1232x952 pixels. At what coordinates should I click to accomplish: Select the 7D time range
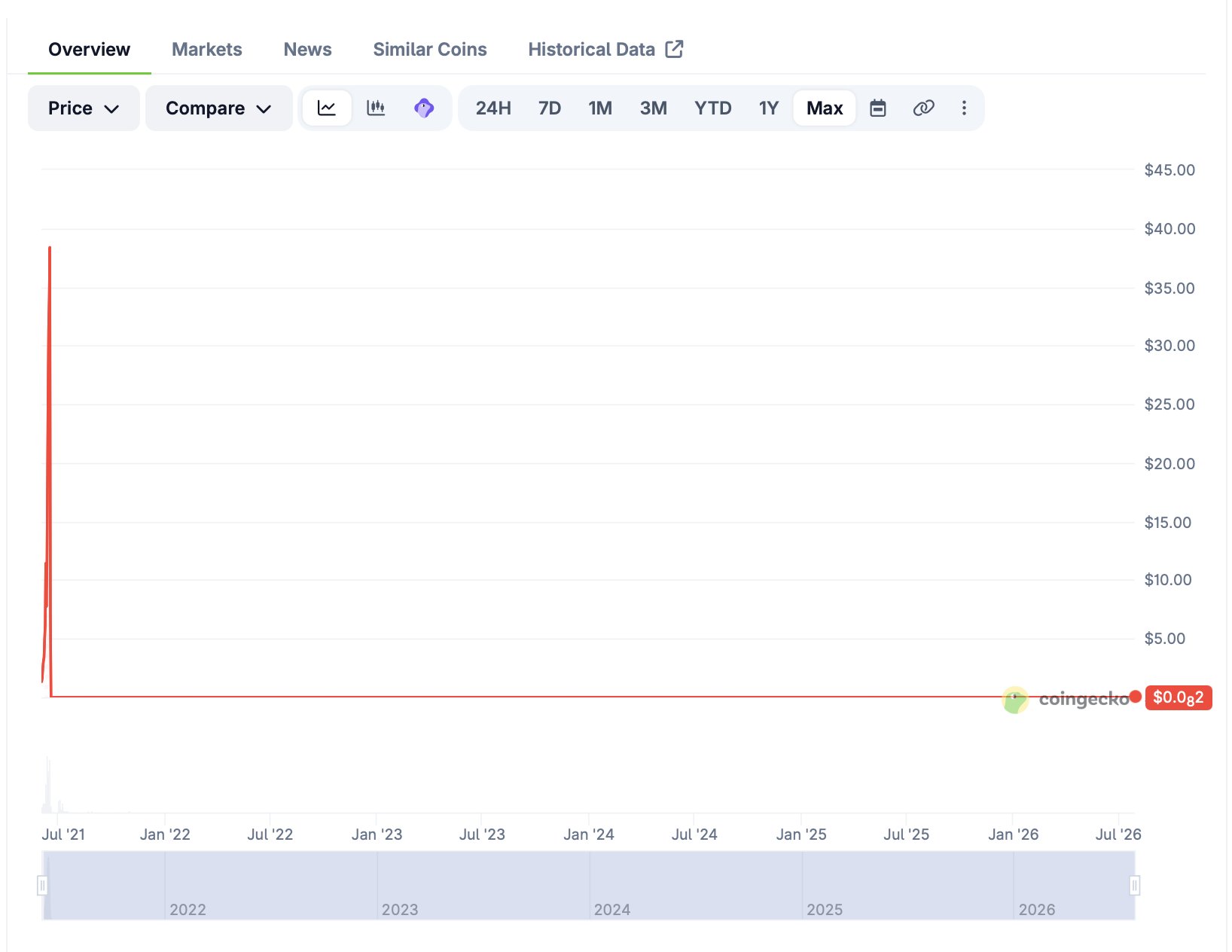550,108
